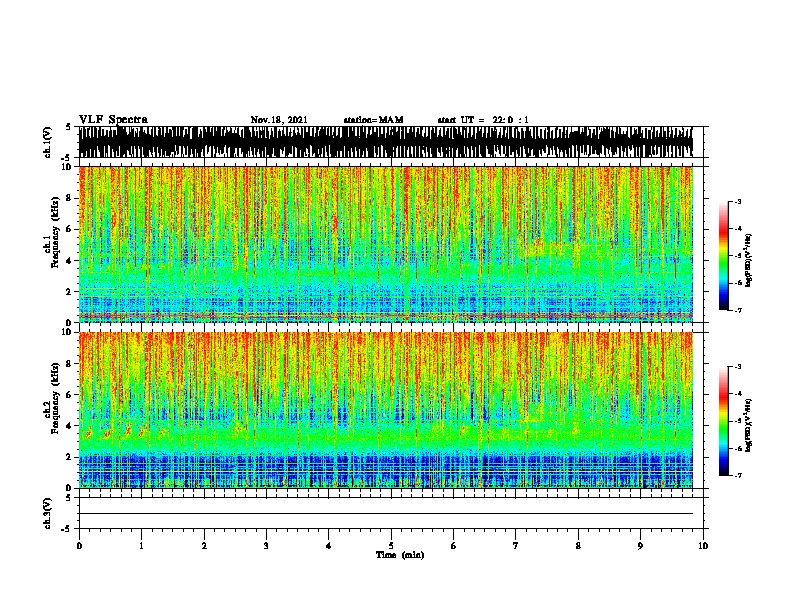Click time axis tick label "7"

(516, 546)
